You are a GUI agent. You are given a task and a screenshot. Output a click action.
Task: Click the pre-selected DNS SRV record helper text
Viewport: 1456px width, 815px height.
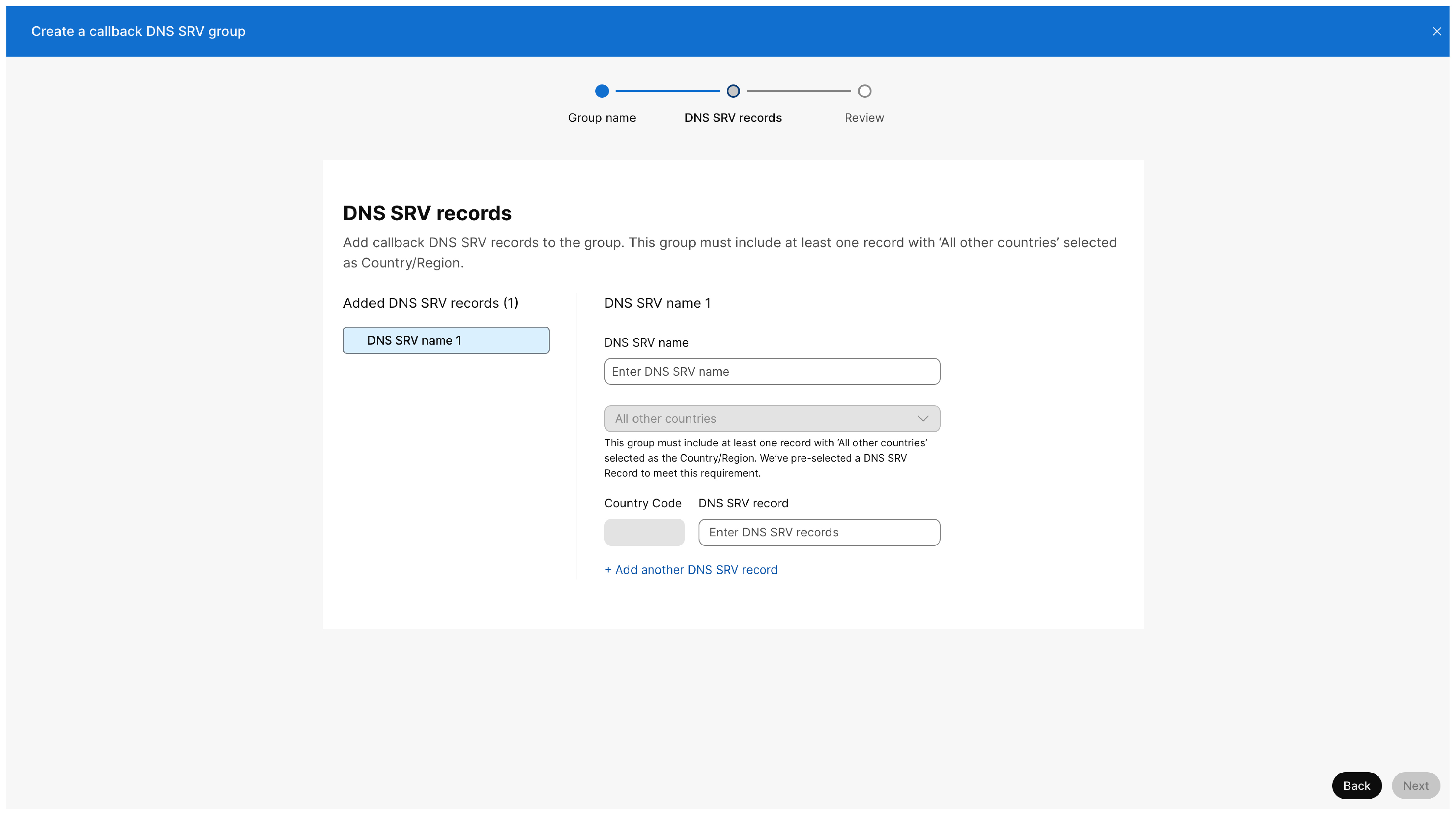(765, 458)
